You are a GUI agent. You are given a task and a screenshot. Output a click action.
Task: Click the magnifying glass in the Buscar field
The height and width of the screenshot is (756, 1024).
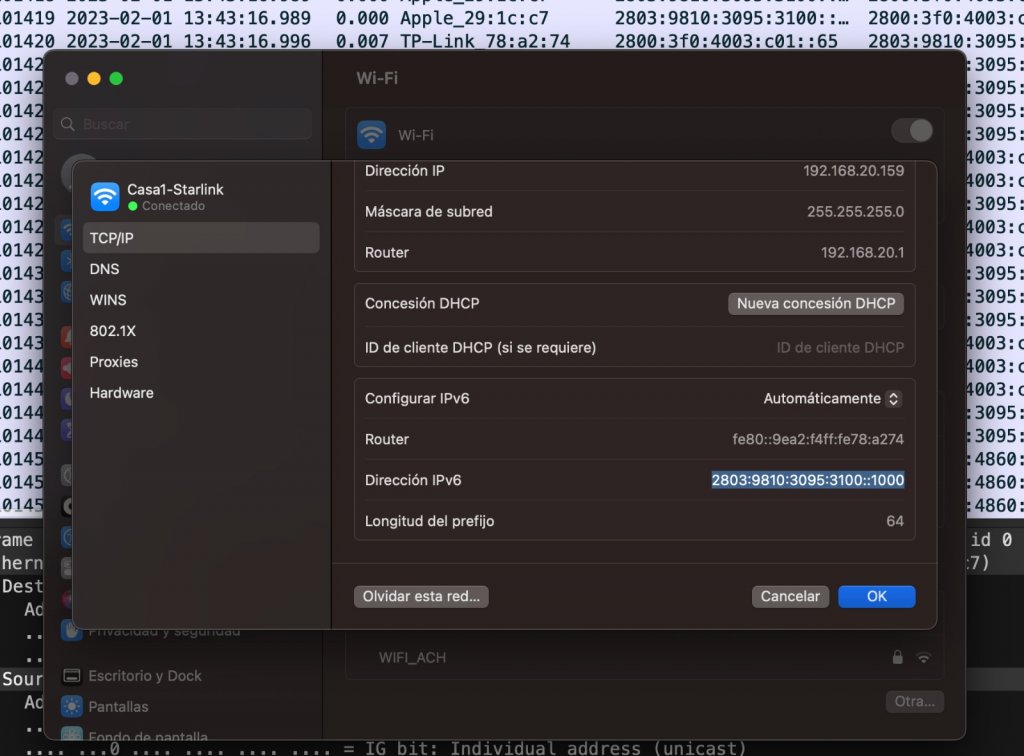pos(68,125)
